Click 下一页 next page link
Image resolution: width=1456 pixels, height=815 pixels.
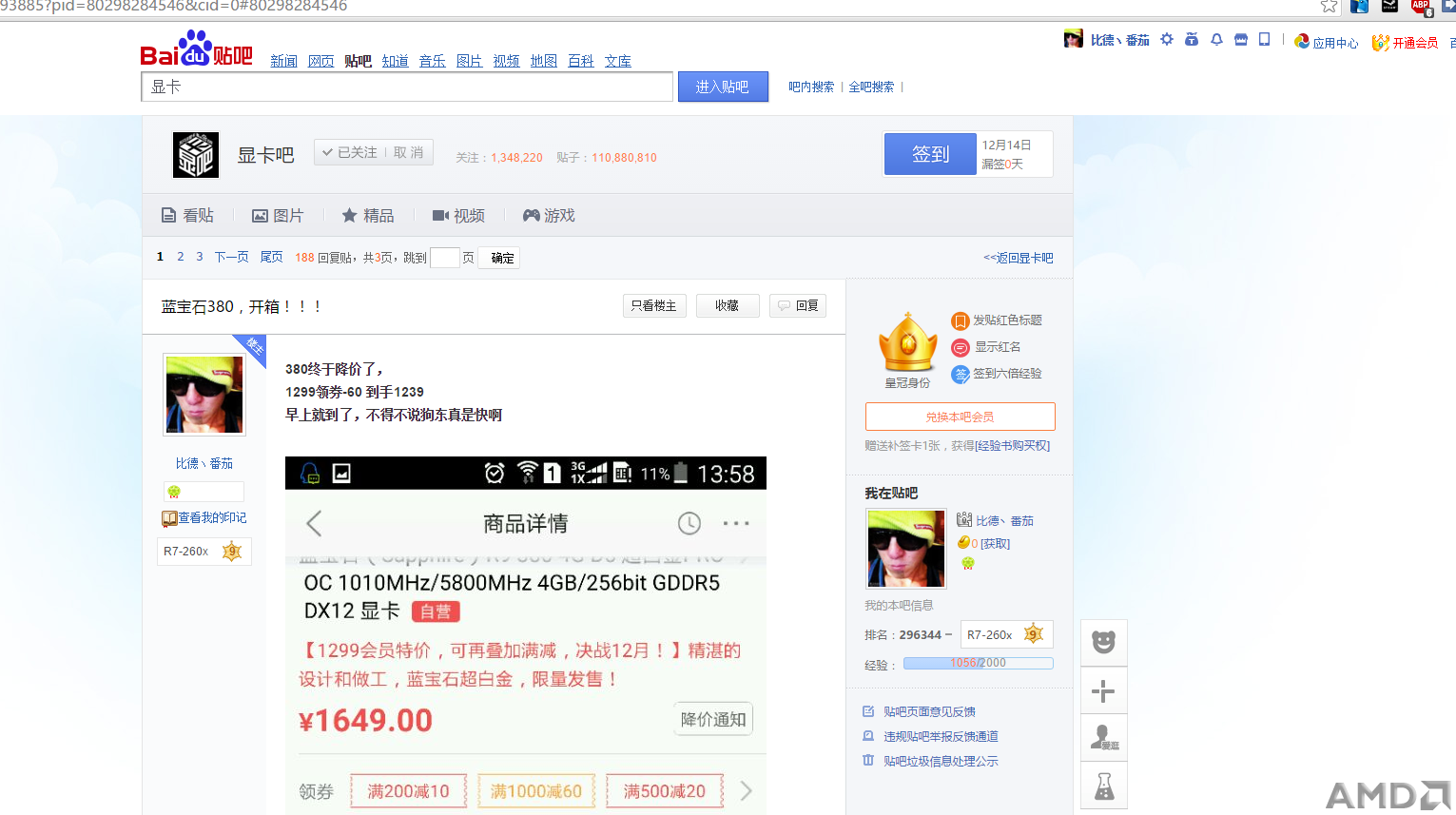point(231,257)
